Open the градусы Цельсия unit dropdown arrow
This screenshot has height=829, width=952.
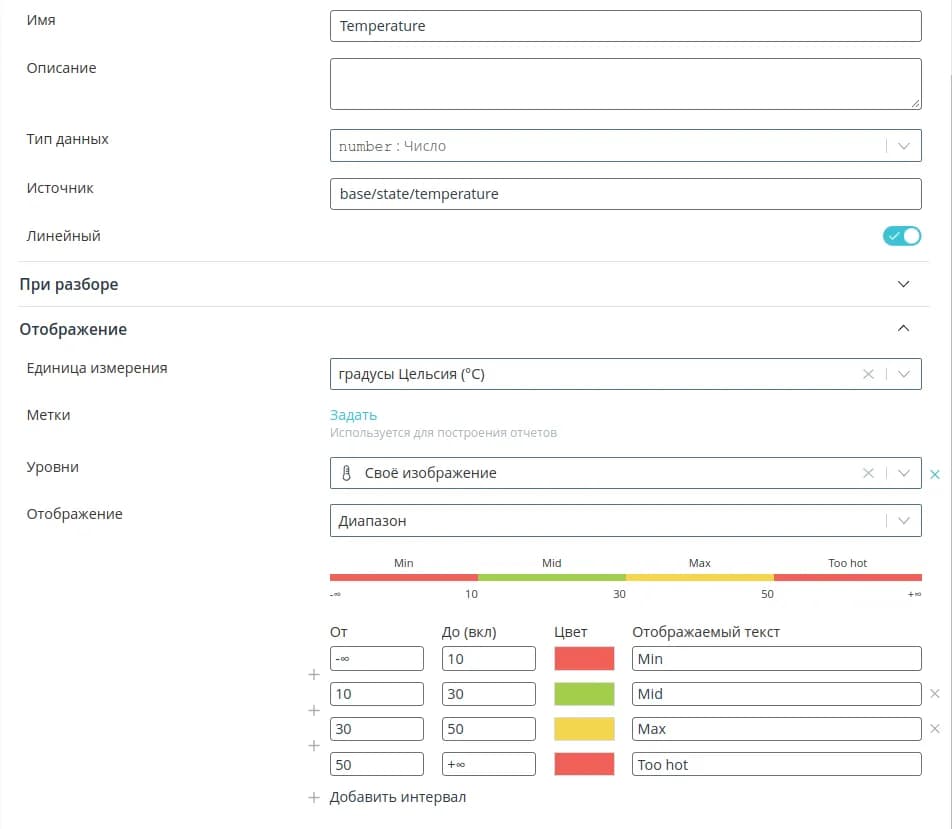pos(903,374)
